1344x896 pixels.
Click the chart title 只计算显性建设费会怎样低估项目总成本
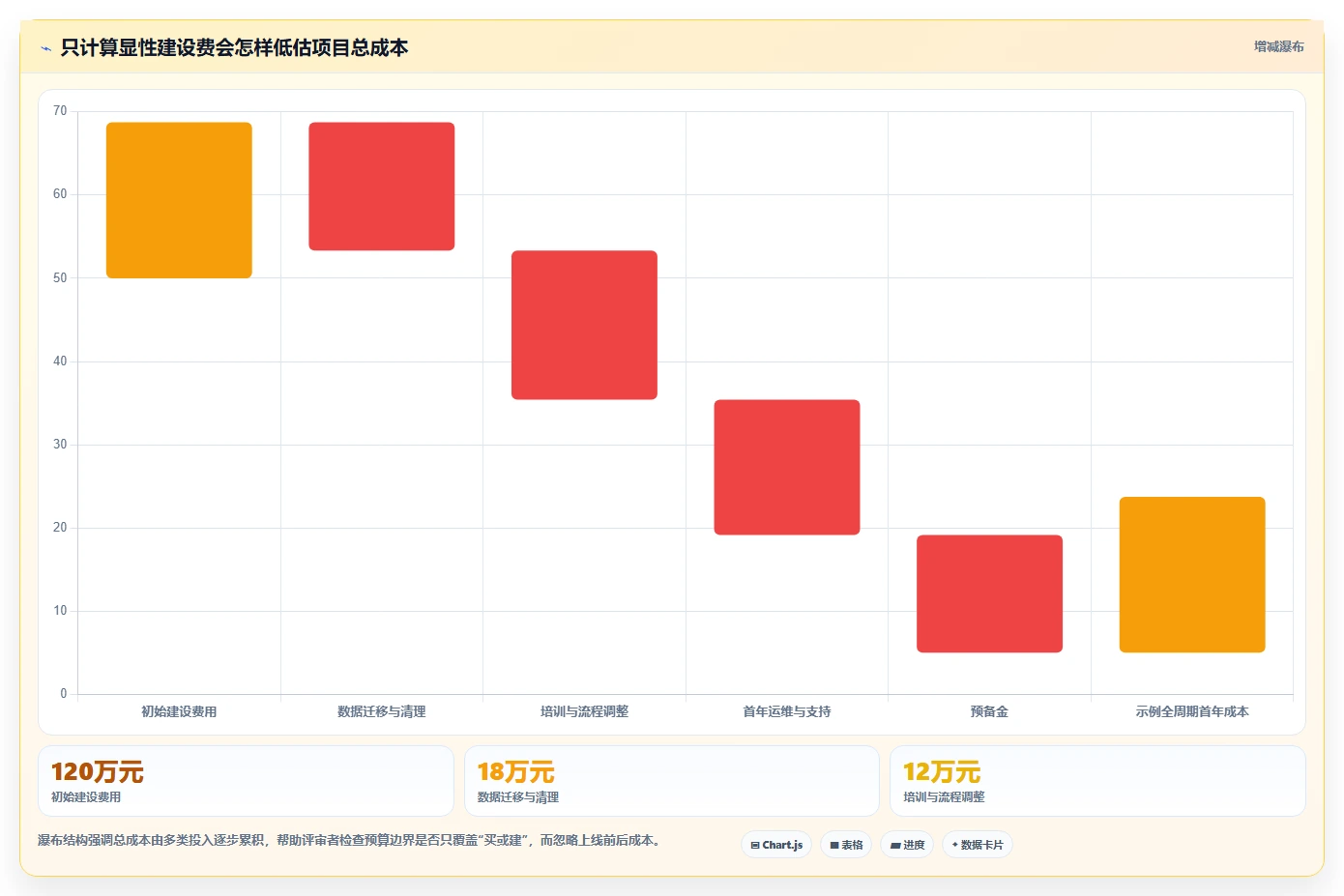point(234,47)
